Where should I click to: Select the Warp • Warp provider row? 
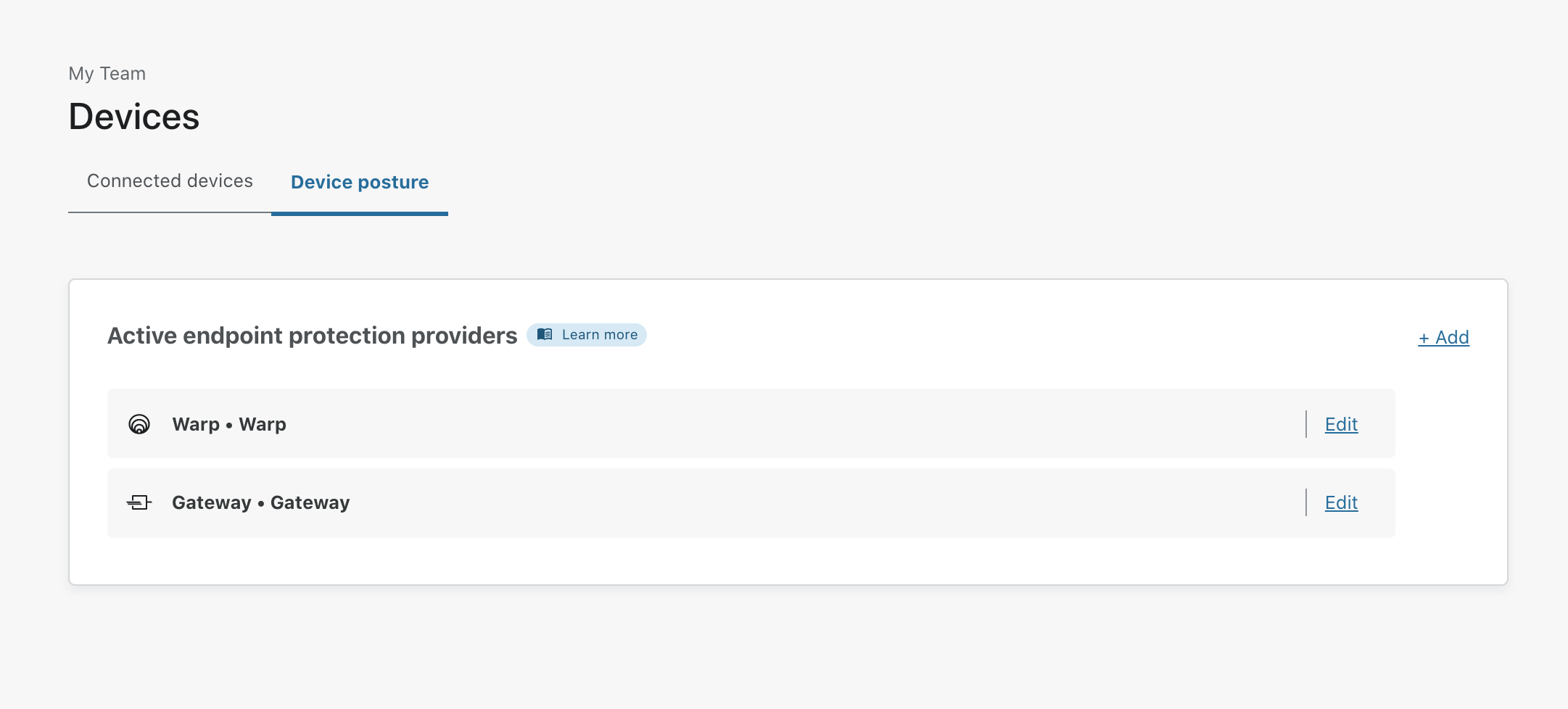(725, 424)
